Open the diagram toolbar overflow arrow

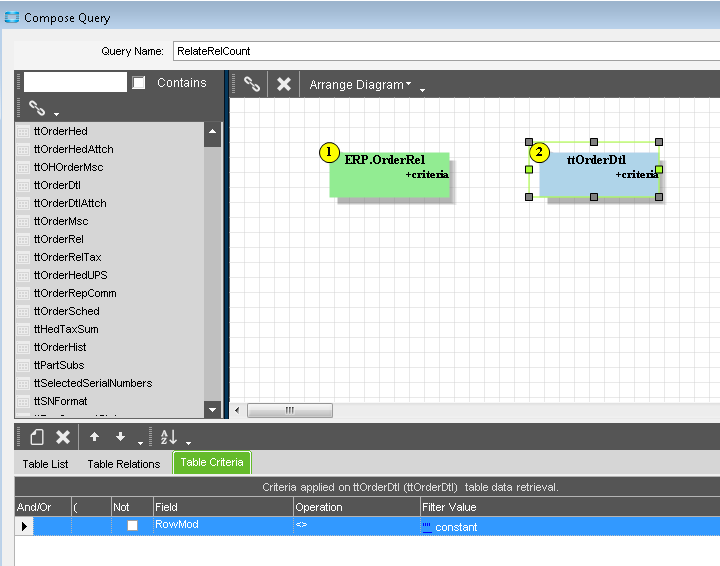[422, 90]
